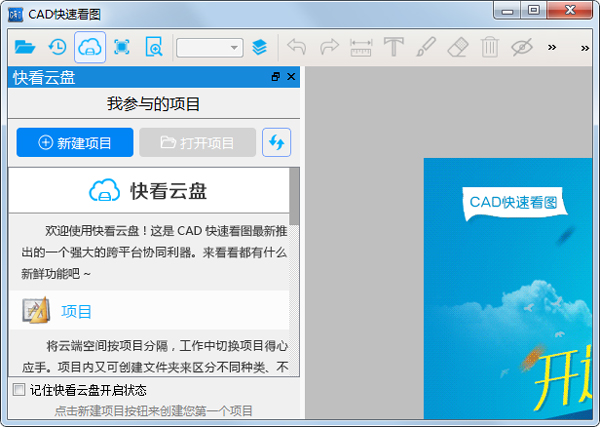Select the brush drawing tool

[426, 47]
